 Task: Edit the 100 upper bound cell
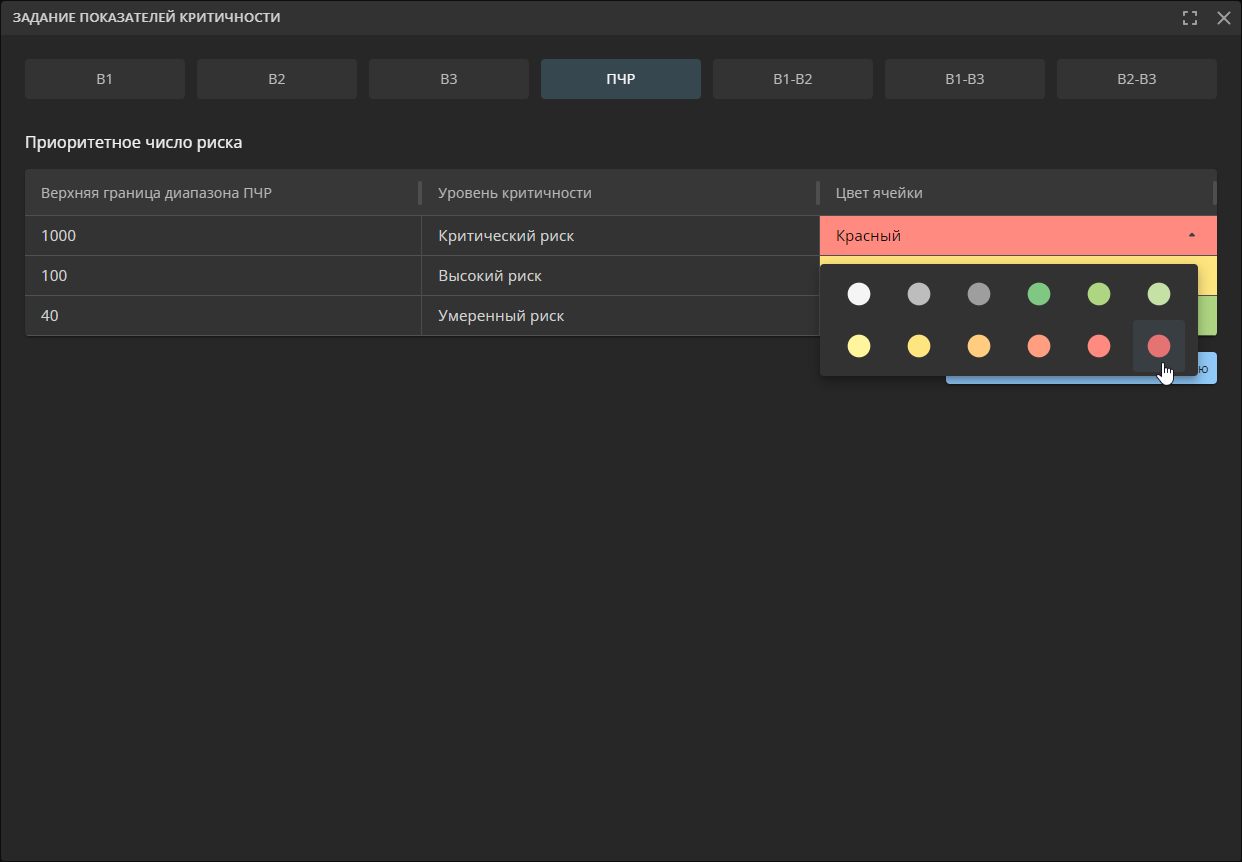pyautogui.click(x=223, y=276)
